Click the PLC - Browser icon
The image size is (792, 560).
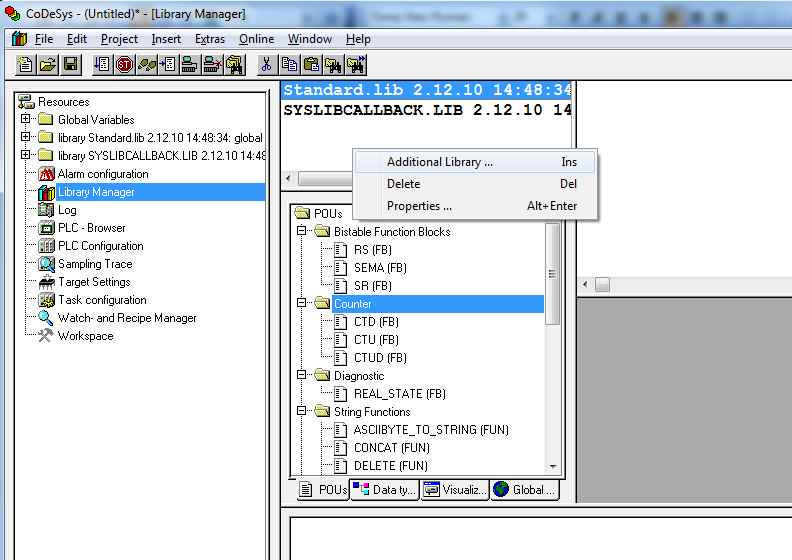tap(46, 228)
